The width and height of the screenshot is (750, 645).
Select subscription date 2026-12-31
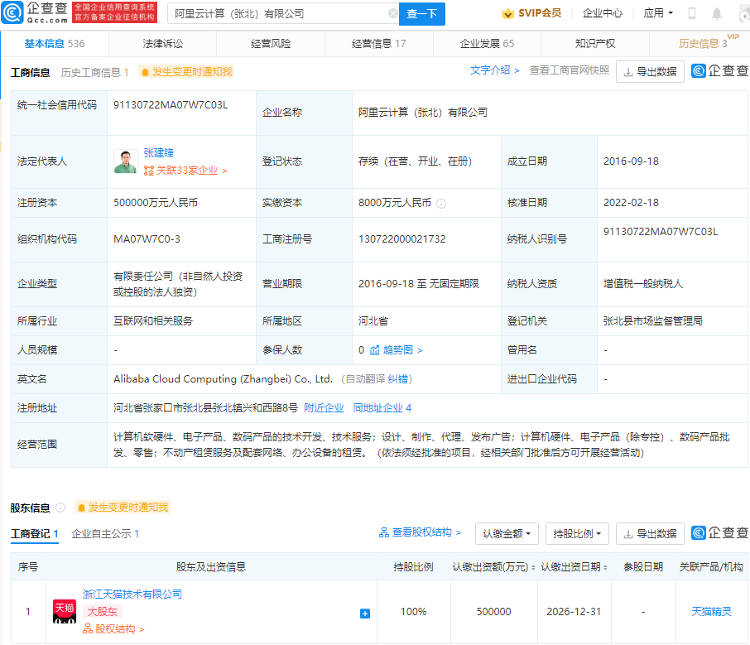click(574, 612)
